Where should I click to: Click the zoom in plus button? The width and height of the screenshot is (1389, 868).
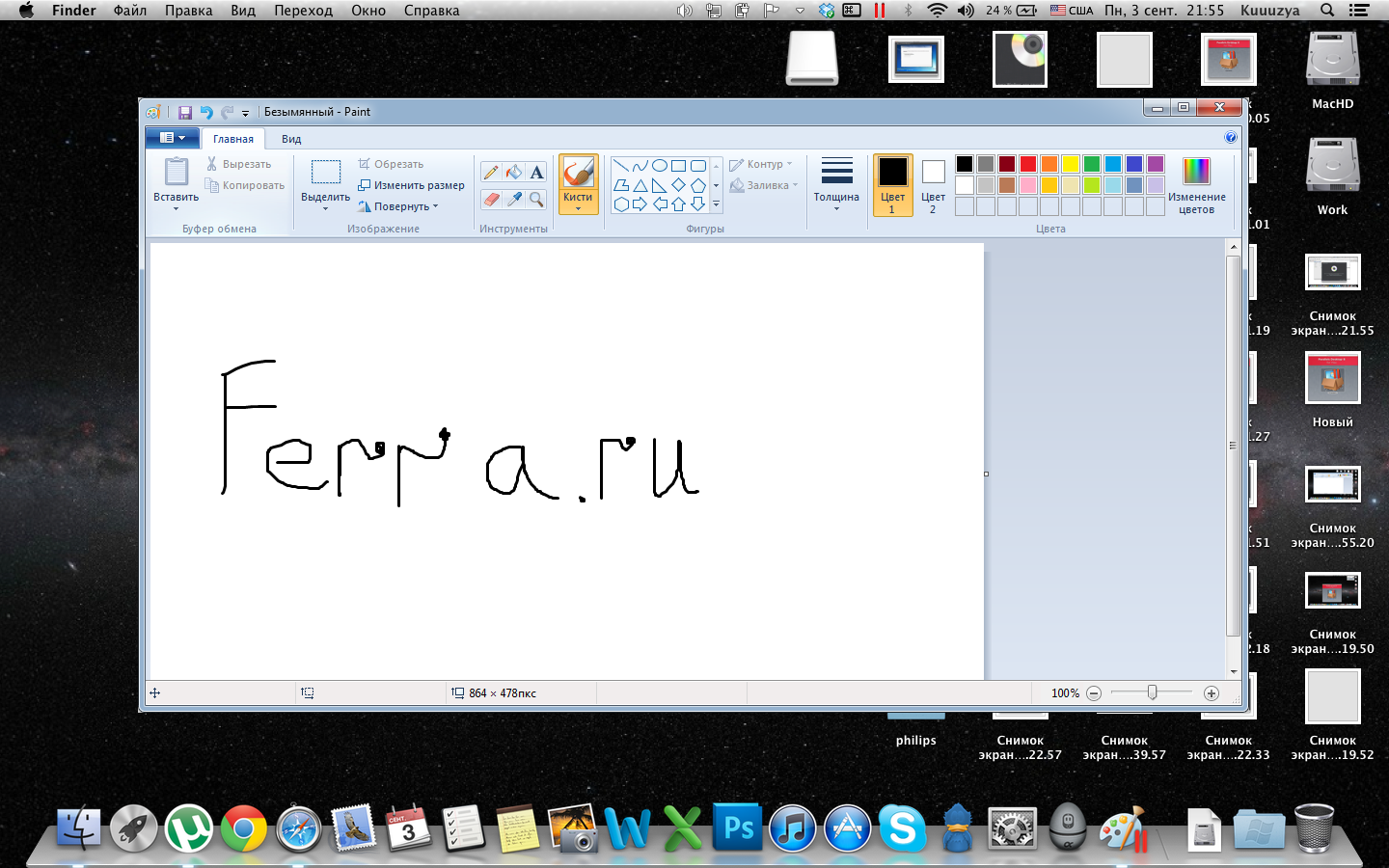[x=1212, y=693]
